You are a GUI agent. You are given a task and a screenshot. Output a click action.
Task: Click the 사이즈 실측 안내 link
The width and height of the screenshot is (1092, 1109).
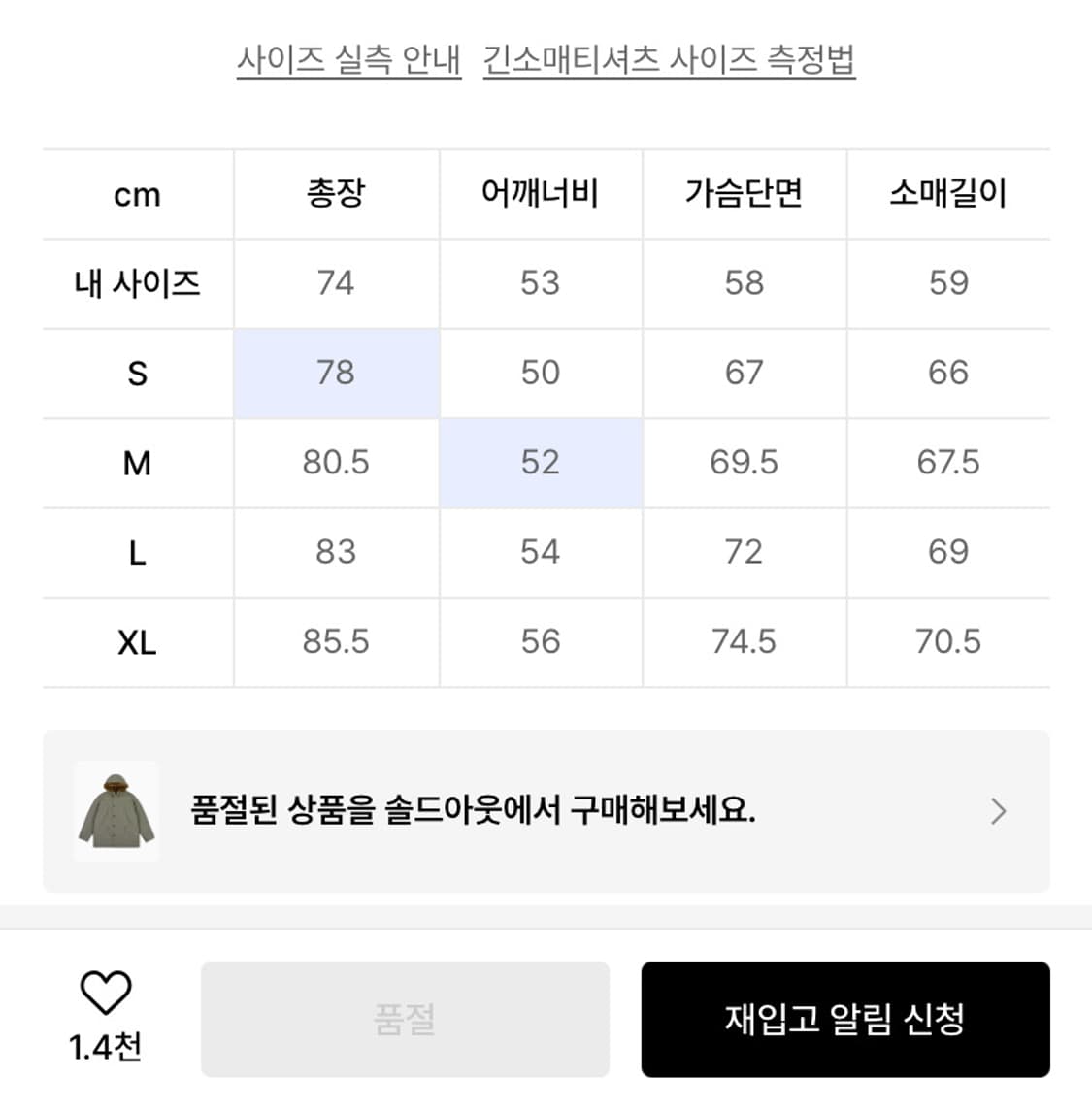350,56
